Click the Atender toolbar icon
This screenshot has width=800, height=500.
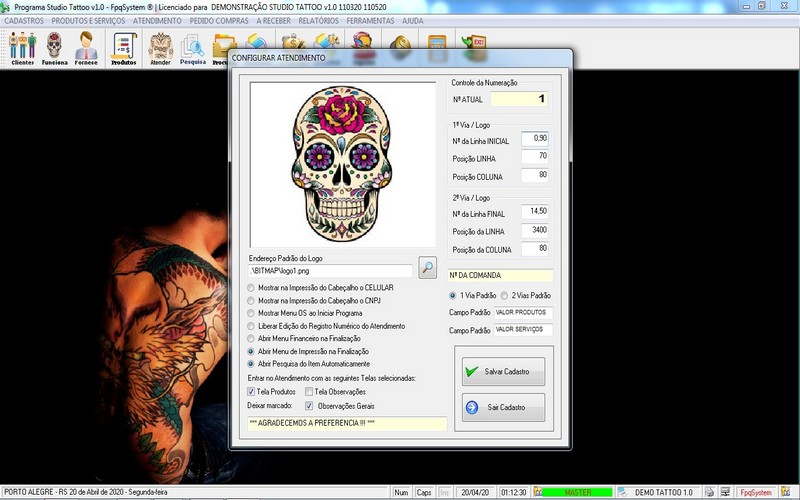(x=160, y=47)
